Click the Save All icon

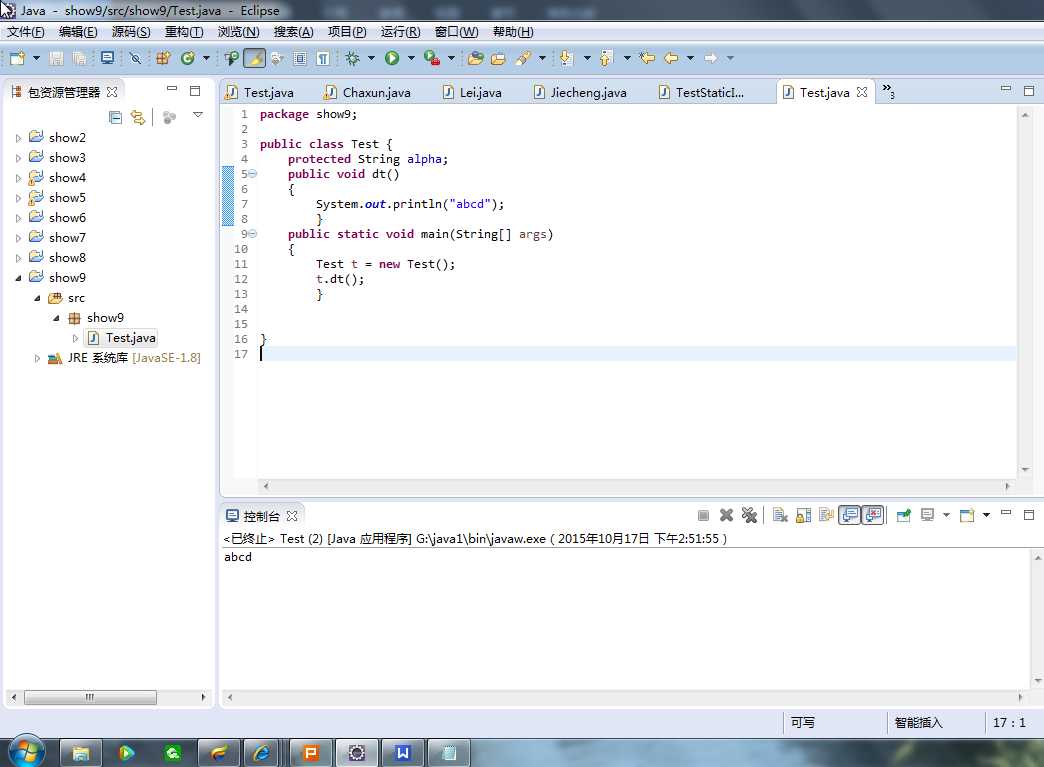pos(79,59)
